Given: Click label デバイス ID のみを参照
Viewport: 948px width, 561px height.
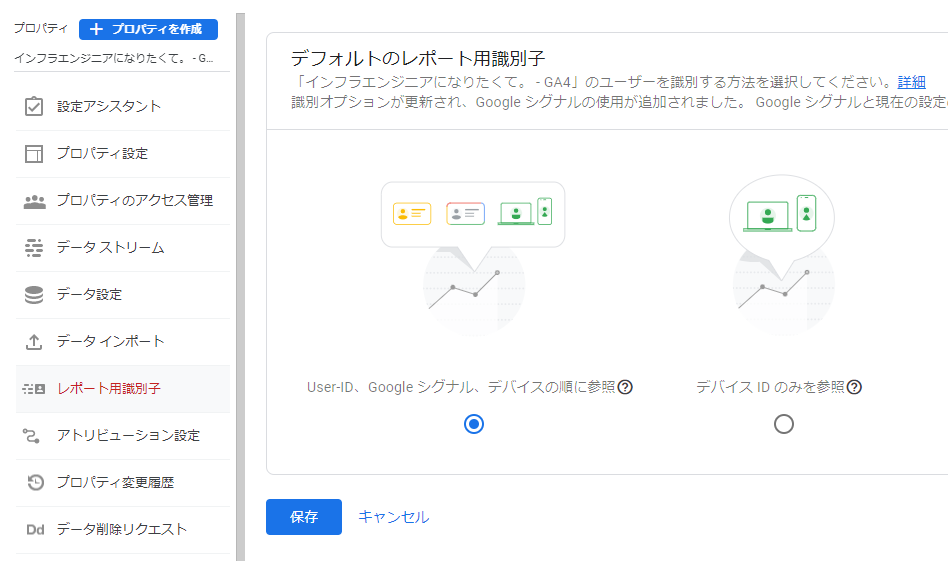Looking at the screenshot, I should coord(770,387).
